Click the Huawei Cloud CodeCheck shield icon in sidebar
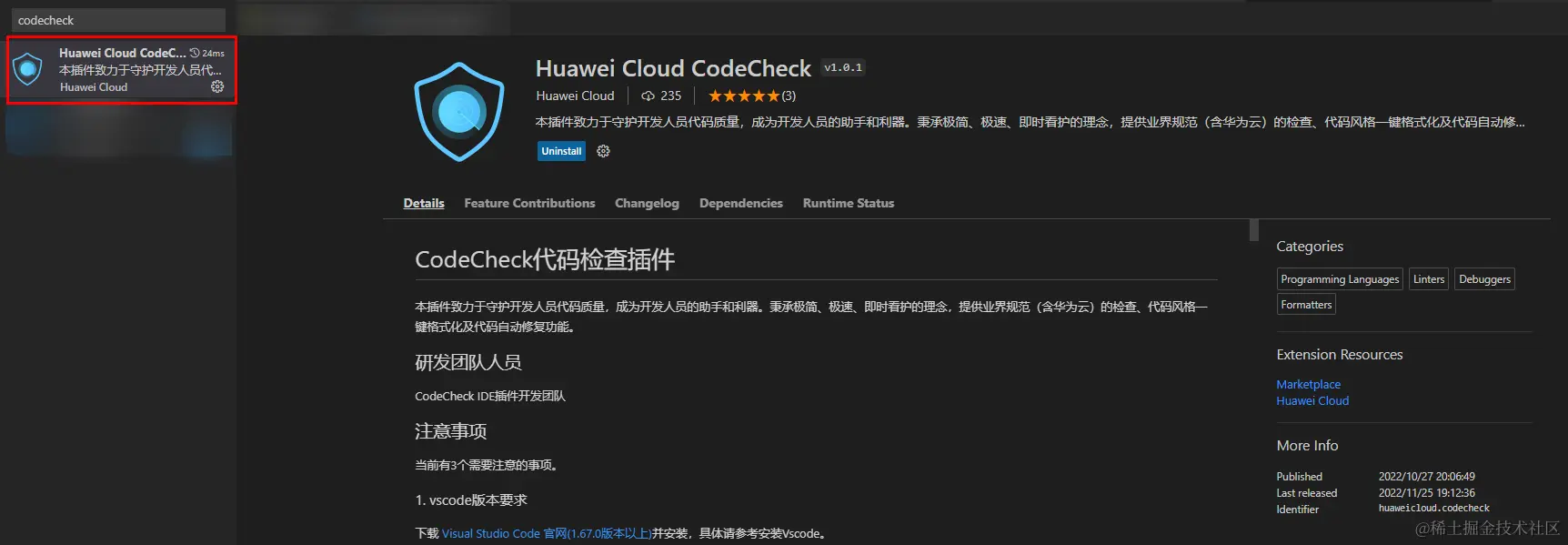This screenshot has width=1568, height=545. tap(28, 69)
